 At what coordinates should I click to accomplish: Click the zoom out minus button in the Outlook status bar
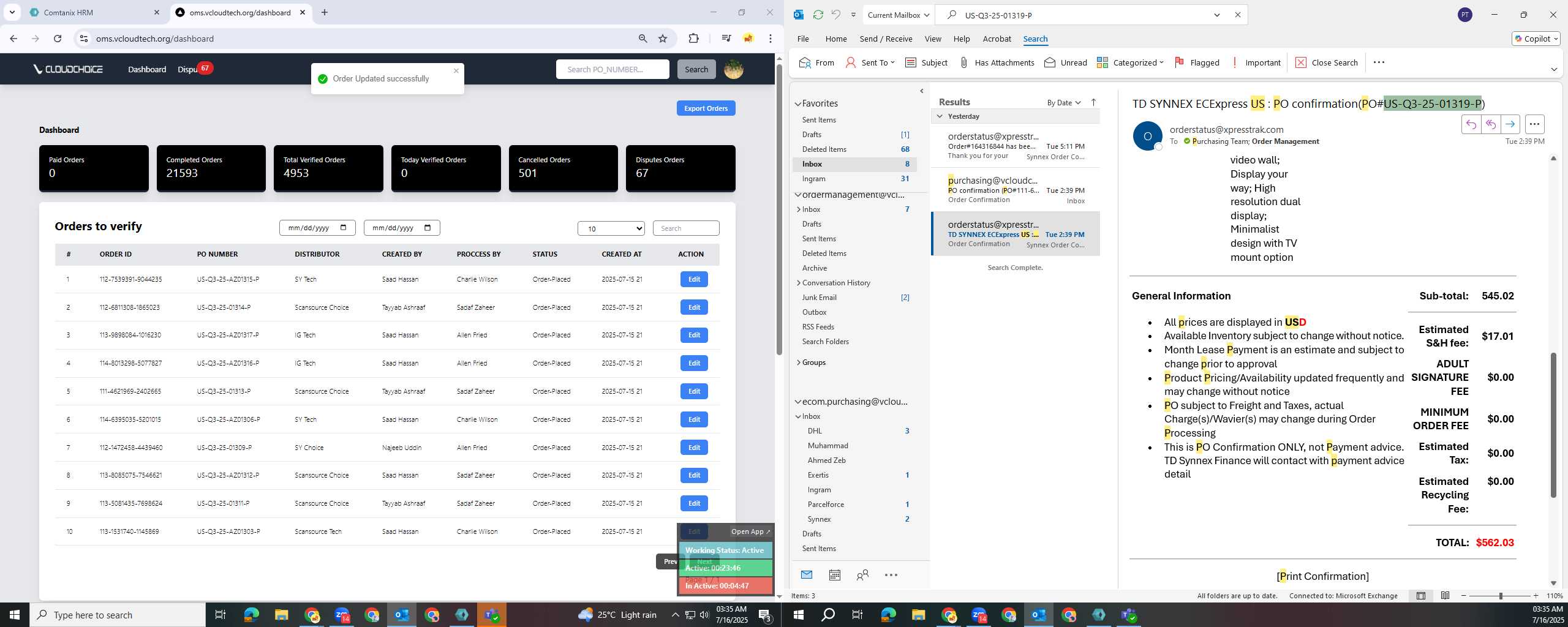1464,596
